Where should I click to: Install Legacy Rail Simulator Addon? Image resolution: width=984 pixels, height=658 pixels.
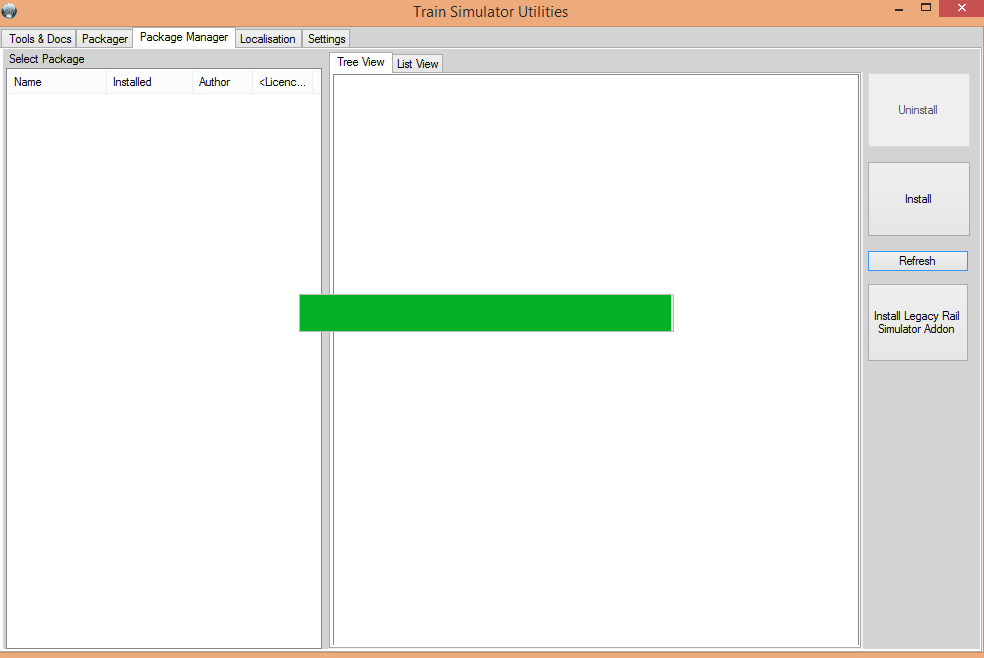pyautogui.click(x=917, y=322)
